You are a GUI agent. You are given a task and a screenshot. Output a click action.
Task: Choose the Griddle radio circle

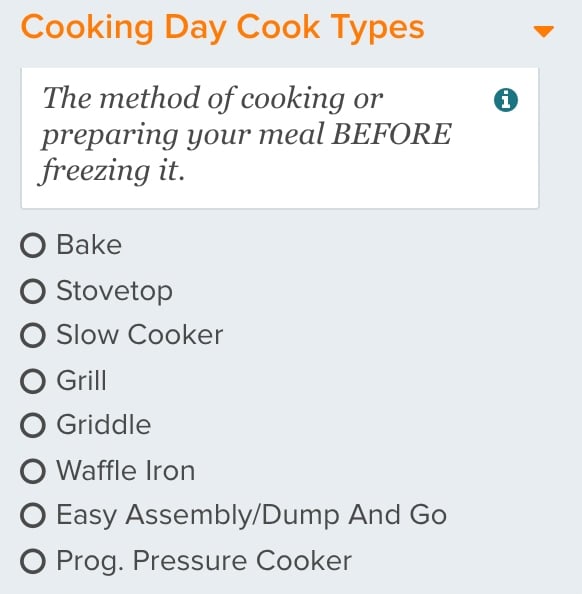coord(33,425)
